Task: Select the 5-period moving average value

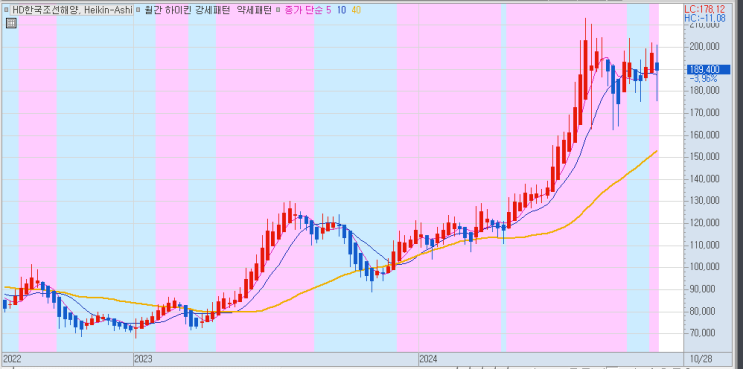Action: pyautogui.click(x=328, y=10)
